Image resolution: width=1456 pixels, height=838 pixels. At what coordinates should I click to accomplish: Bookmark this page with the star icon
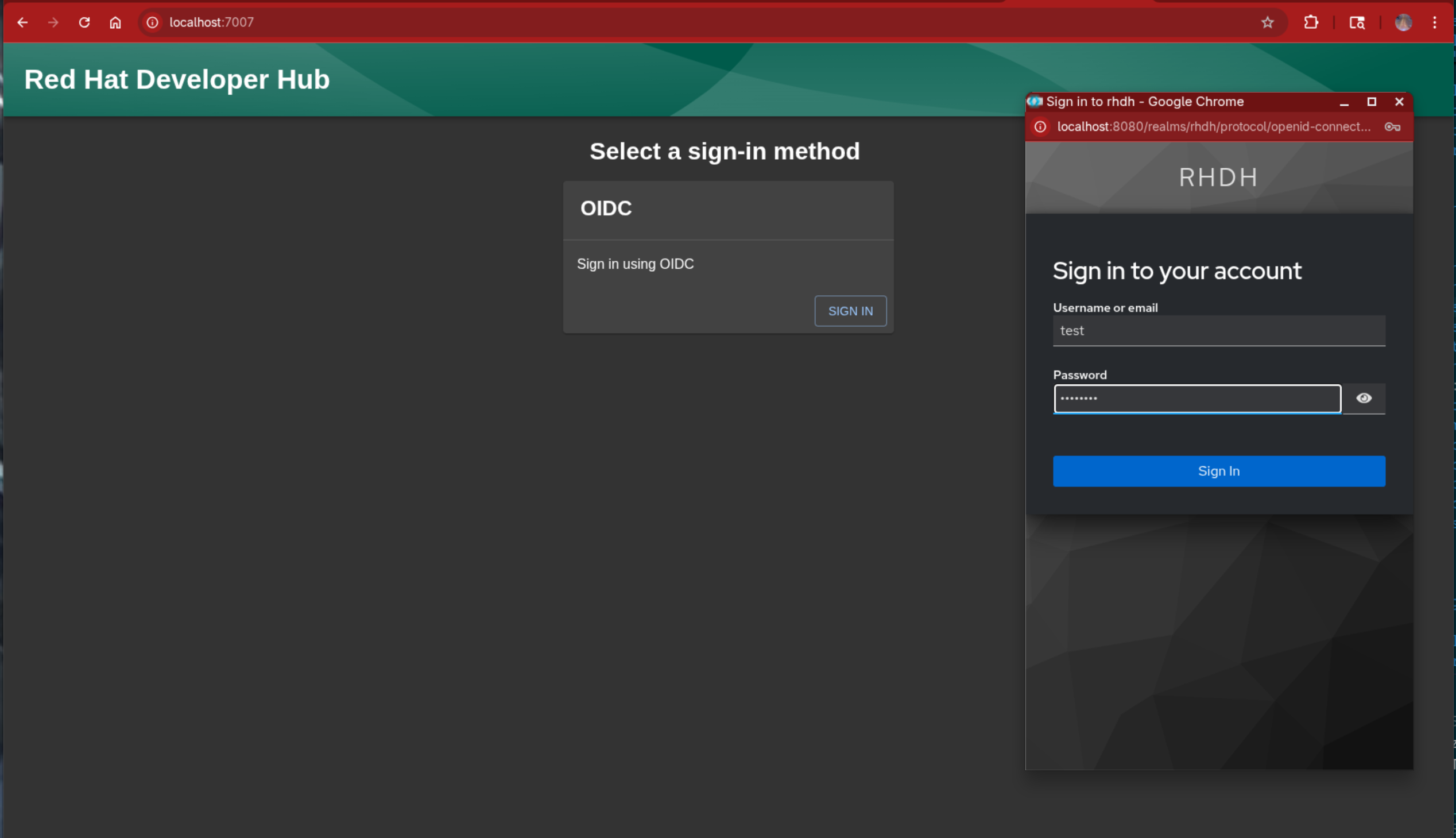coord(1267,22)
